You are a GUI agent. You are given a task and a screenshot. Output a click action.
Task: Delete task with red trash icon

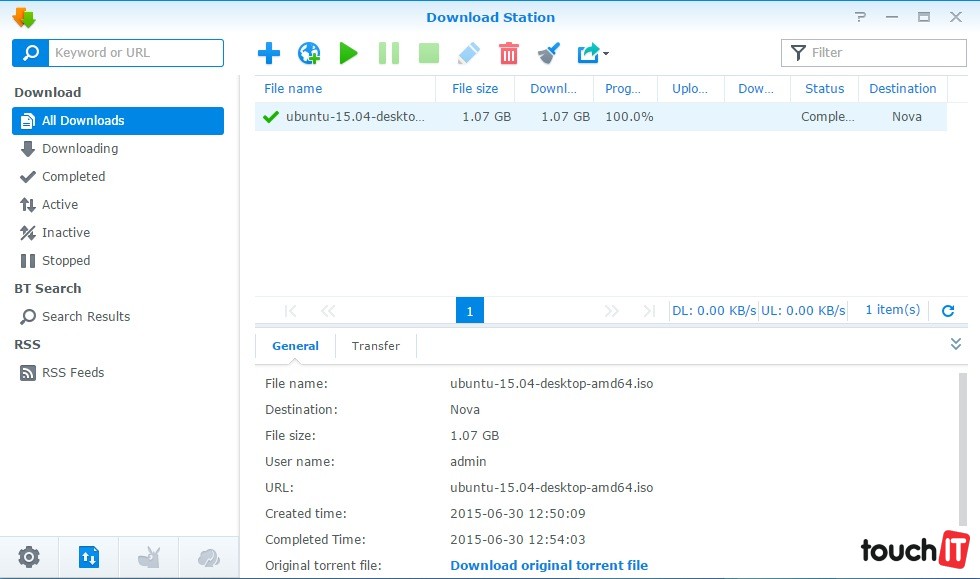[x=509, y=53]
